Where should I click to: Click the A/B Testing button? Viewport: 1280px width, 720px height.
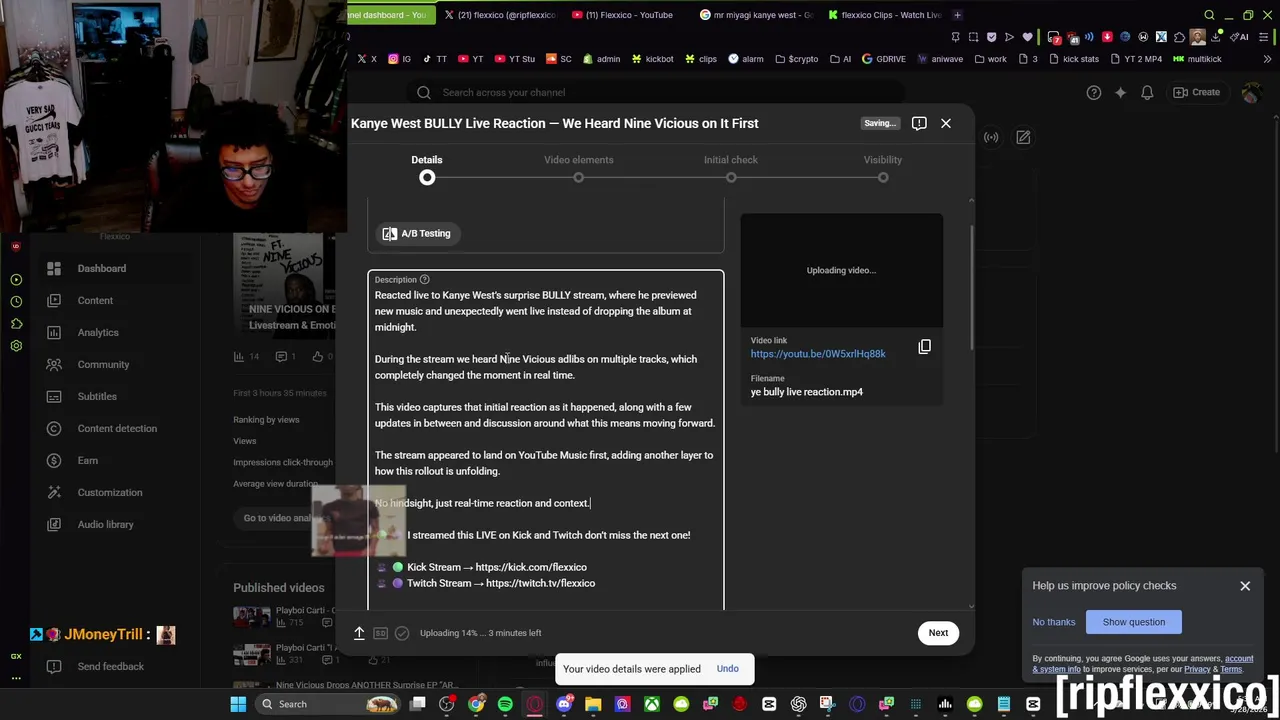coord(416,233)
